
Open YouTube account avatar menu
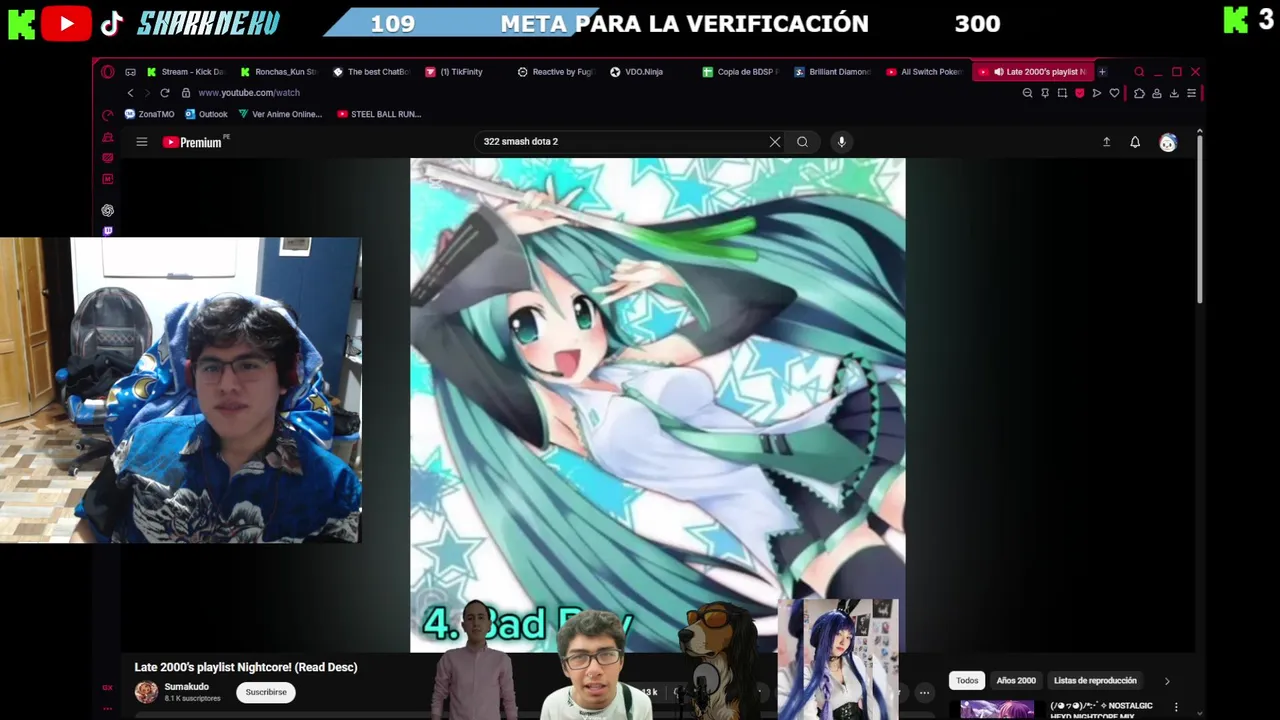(x=1168, y=143)
